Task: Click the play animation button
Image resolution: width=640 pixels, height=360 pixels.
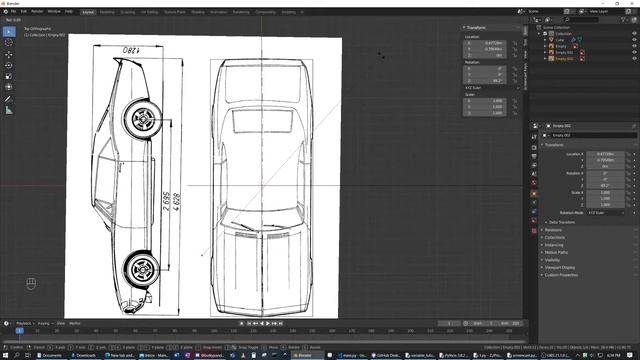Action: [268, 323]
